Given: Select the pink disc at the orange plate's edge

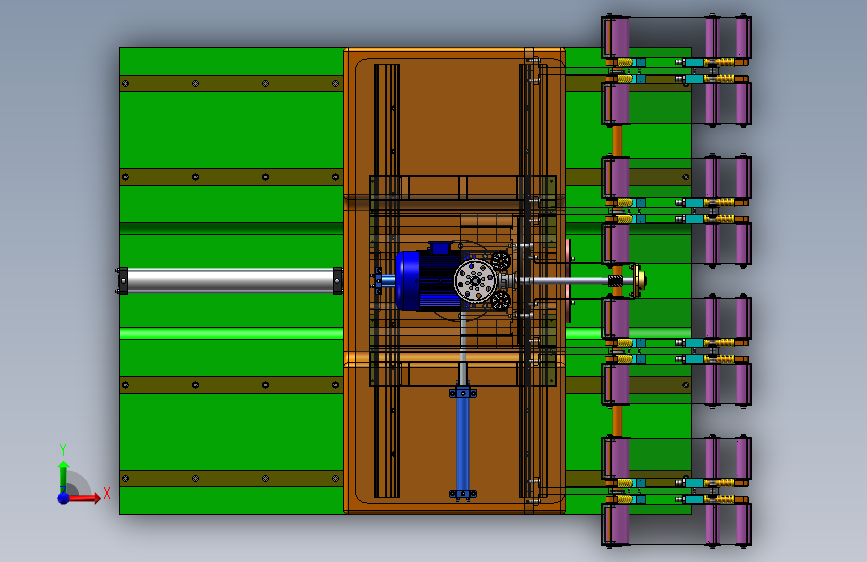Looking at the screenshot, I should click(570, 280).
